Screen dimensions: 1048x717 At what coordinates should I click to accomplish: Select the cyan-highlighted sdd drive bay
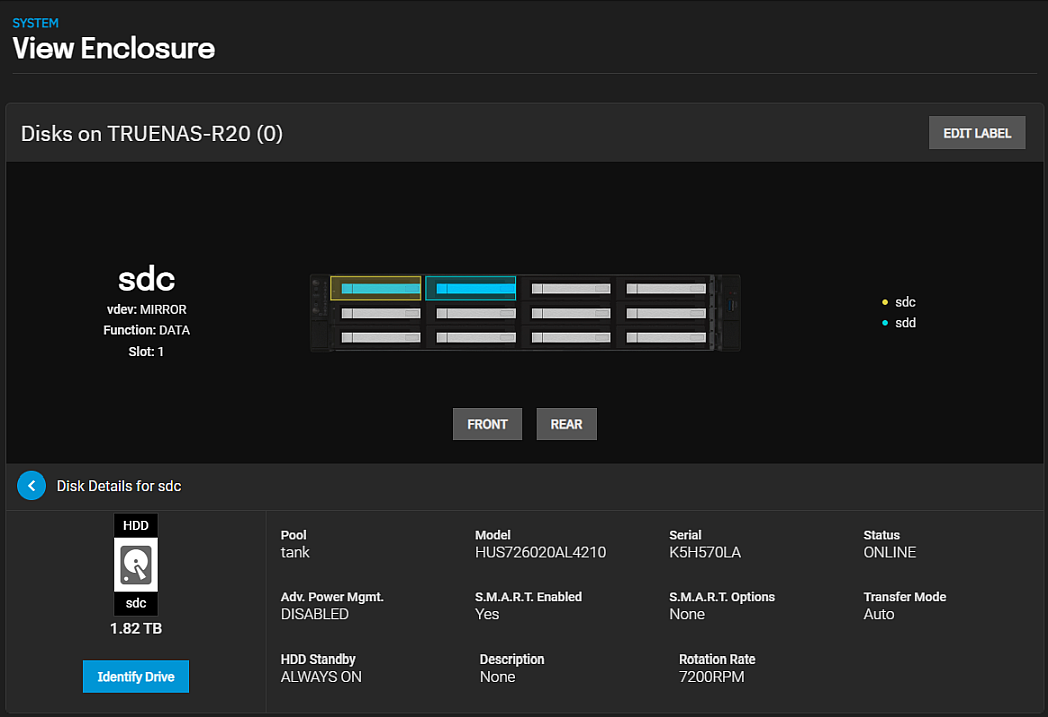pyautogui.click(x=471, y=288)
